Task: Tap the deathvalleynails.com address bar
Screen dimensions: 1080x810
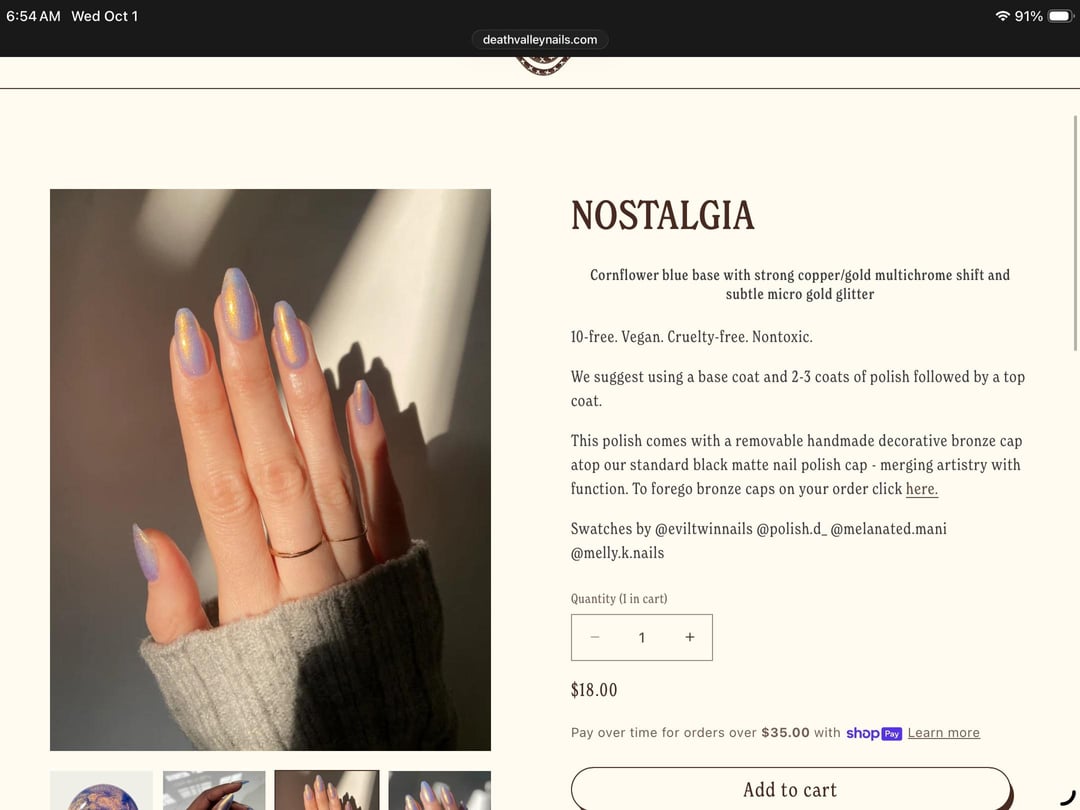Action: tap(540, 39)
